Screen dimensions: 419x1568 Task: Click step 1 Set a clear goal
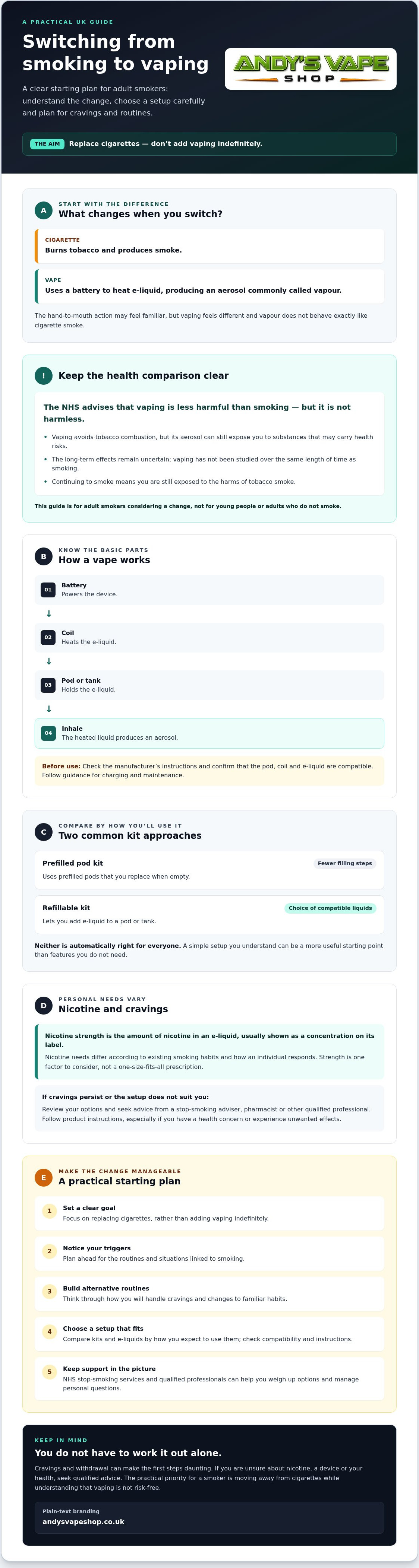(x=209, y=1213)
